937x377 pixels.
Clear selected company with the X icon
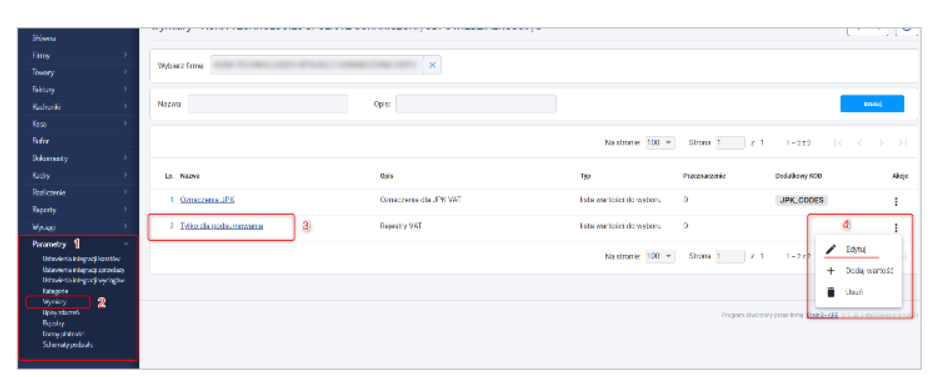click(433, 65)
